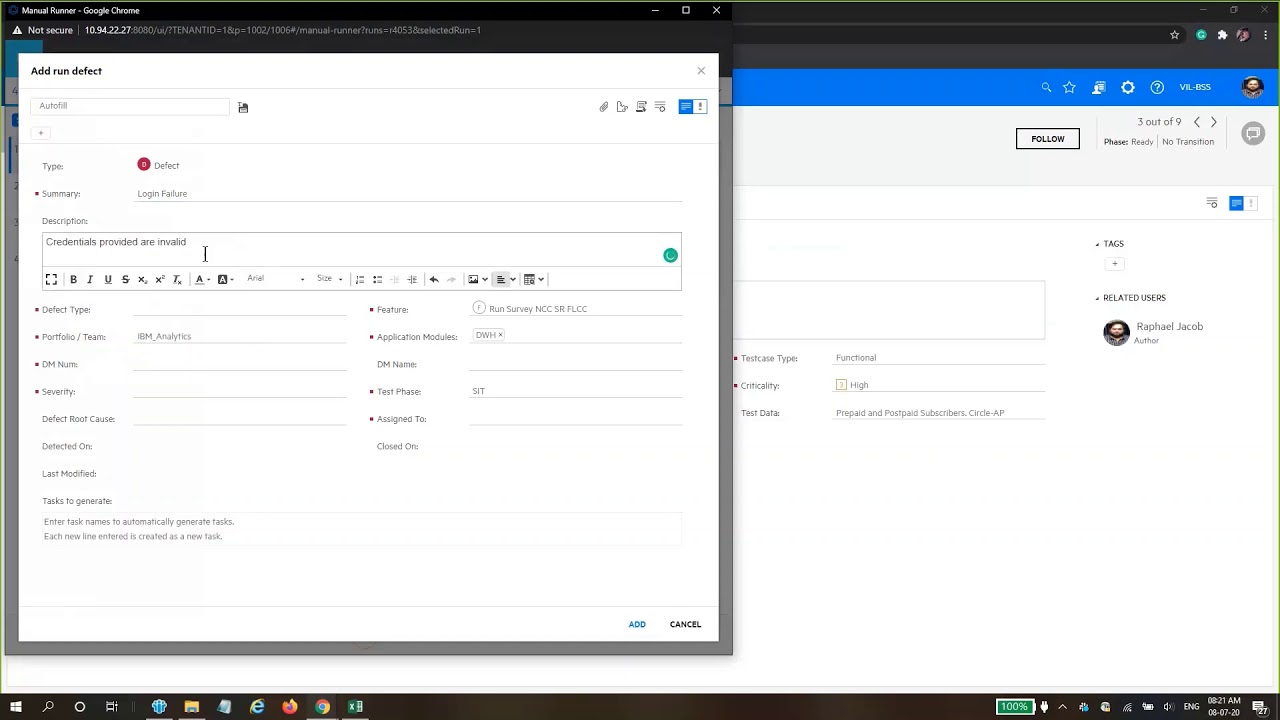Click the Grammarly icon in description
The width and height of the screenshot is (1280, 720).
point(670,256)
